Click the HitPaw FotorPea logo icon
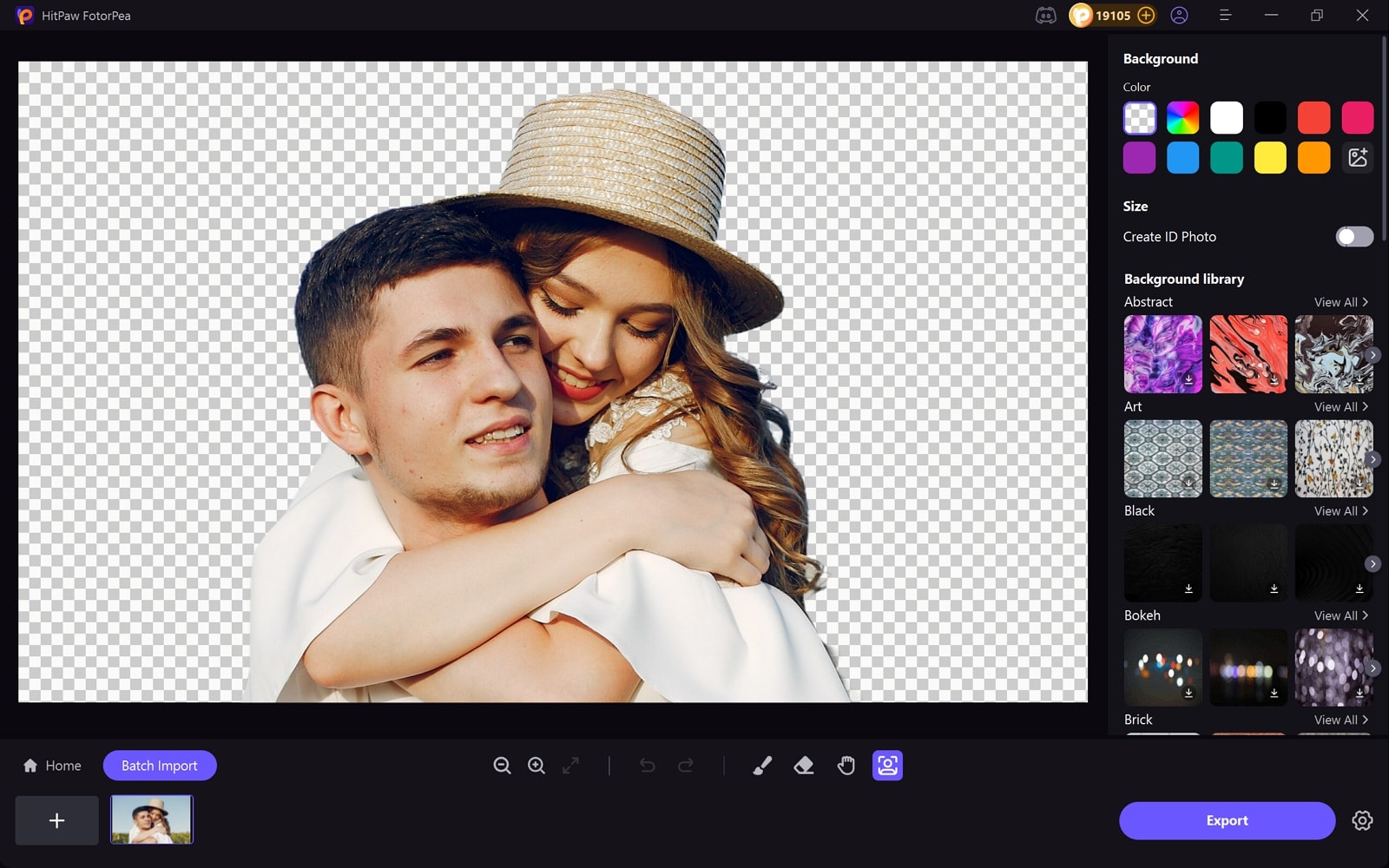 point(24,16)
